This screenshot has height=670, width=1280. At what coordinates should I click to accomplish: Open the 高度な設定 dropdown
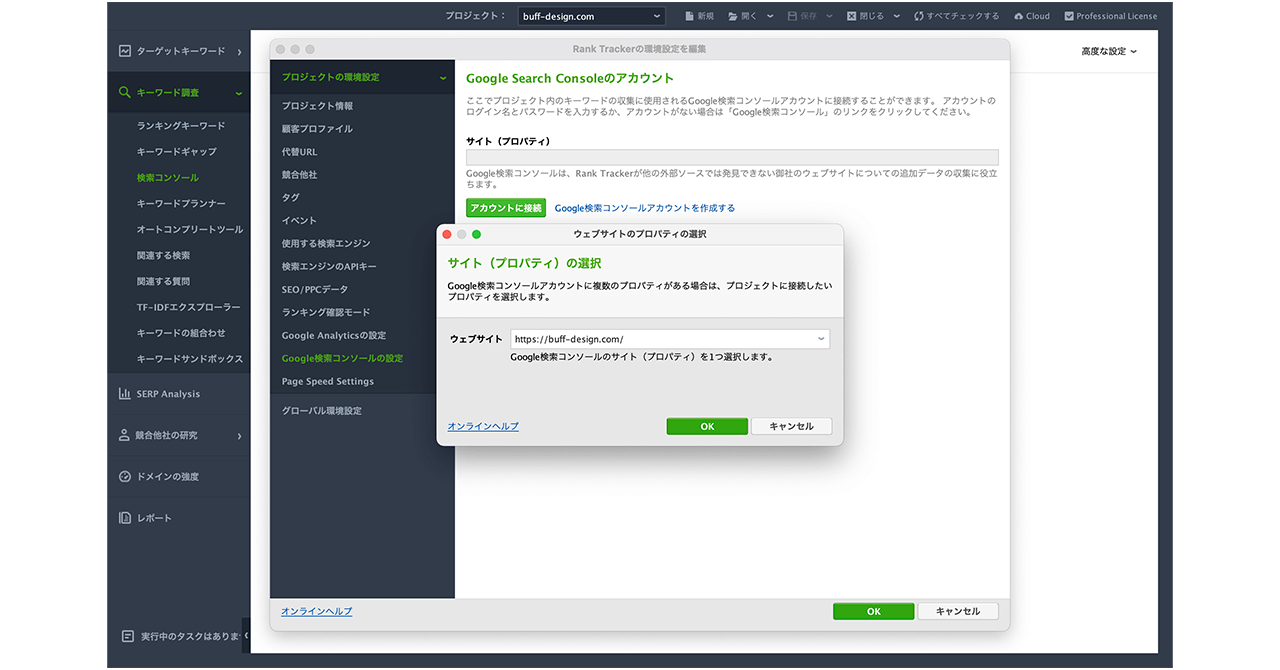point(1109,51)
